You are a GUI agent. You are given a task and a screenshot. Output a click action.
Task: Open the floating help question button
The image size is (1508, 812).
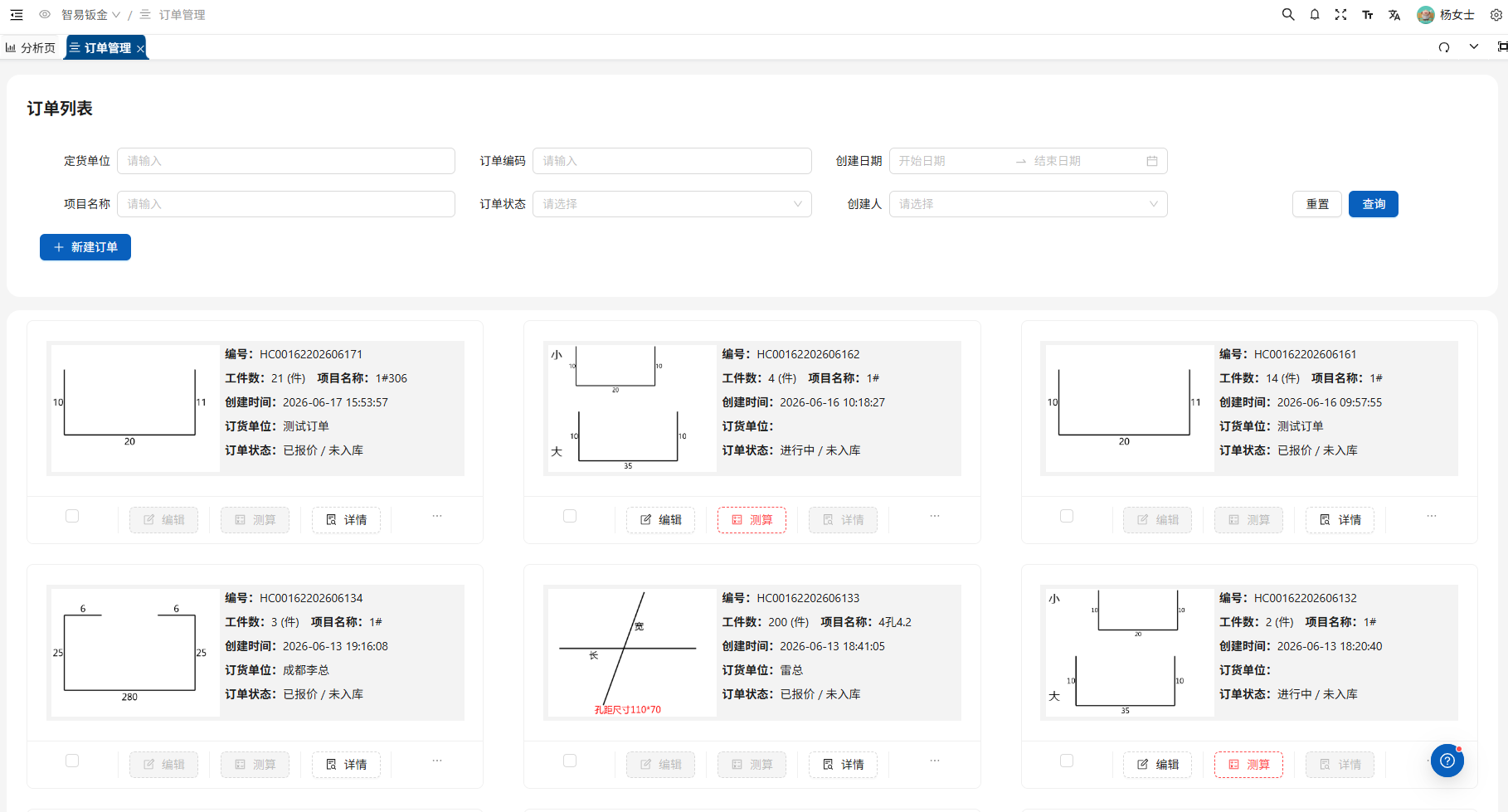pos(1447,761)
